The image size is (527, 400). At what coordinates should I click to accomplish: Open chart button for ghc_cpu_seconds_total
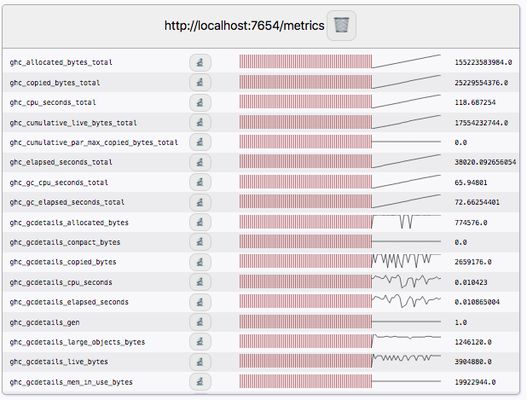(200, 103)
